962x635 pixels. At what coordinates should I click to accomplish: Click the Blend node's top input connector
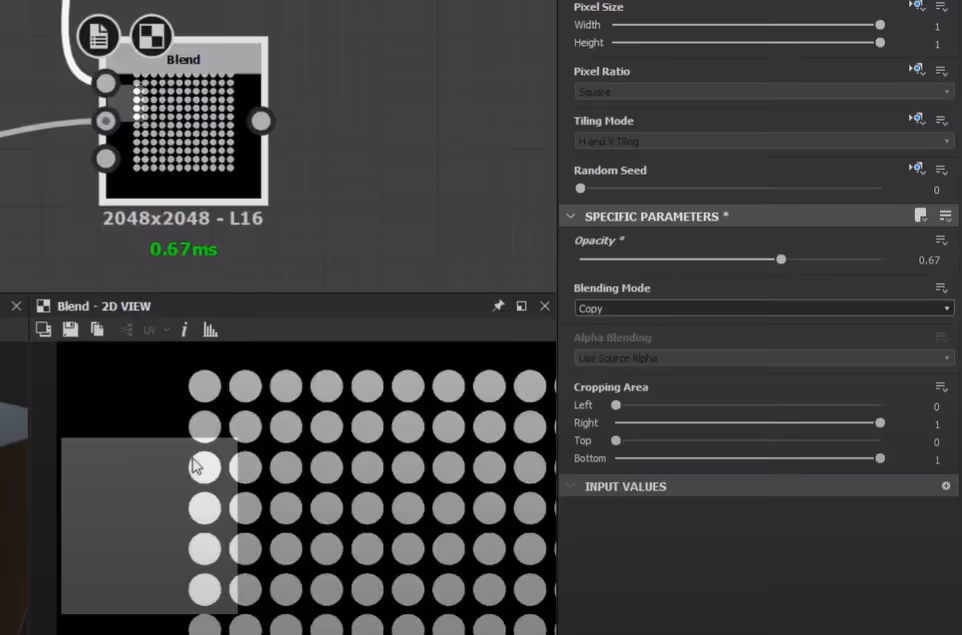pos(106,83)
